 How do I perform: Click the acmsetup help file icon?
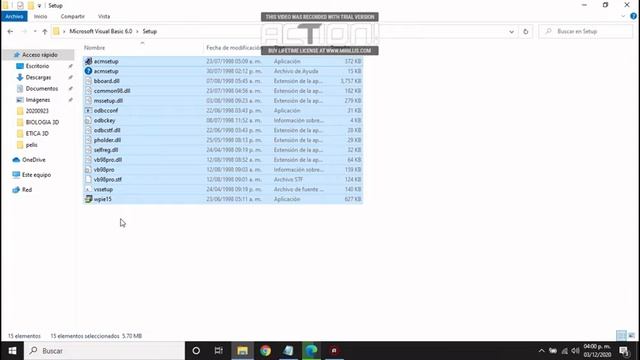(88, 71)
